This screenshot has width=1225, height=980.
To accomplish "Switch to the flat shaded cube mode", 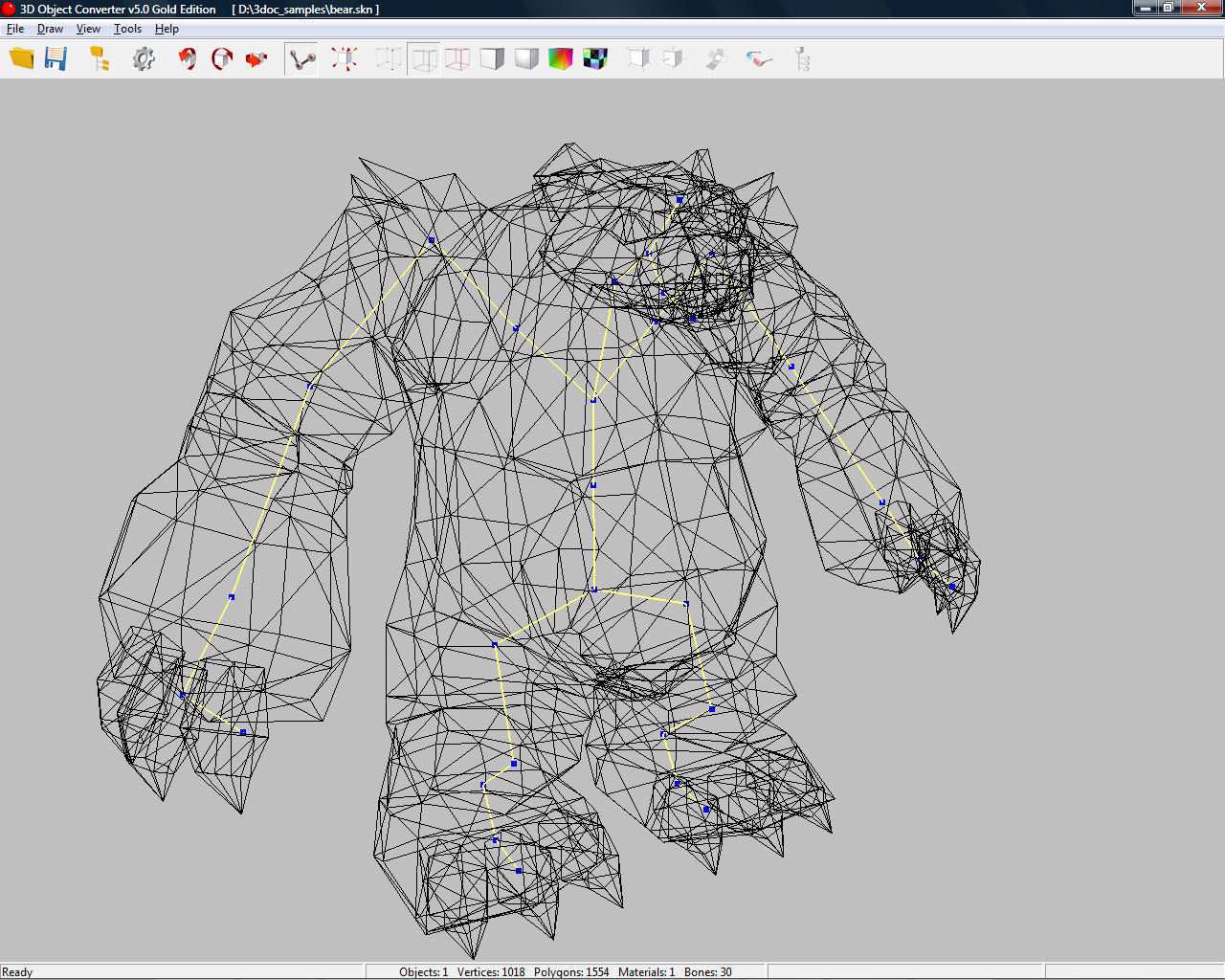I will pos(492,59).
